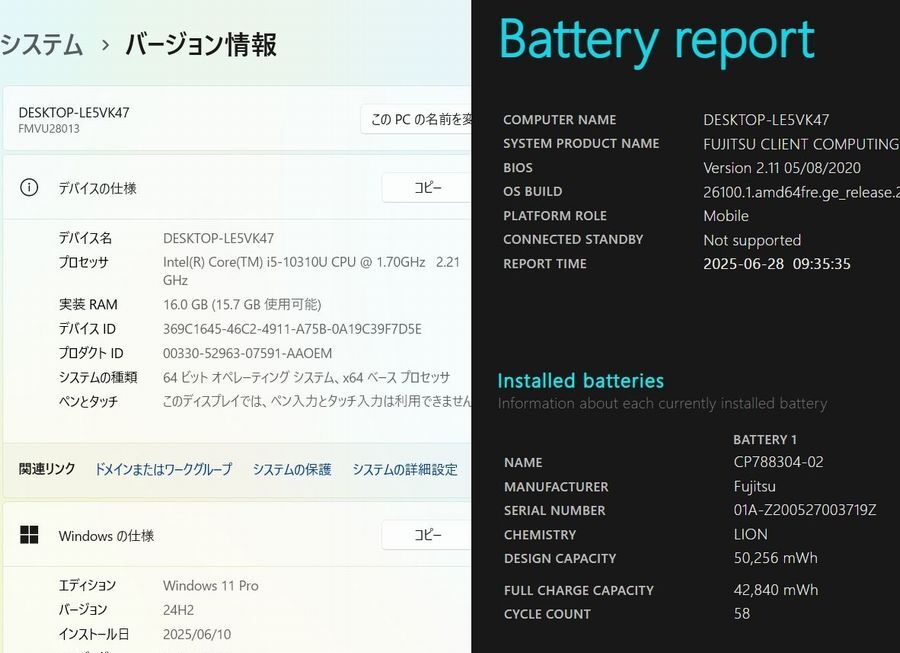Click the cycle count value 58
The width and height of the screenshot is (900, 653).
pyautogui.click(x=742, y=613)
